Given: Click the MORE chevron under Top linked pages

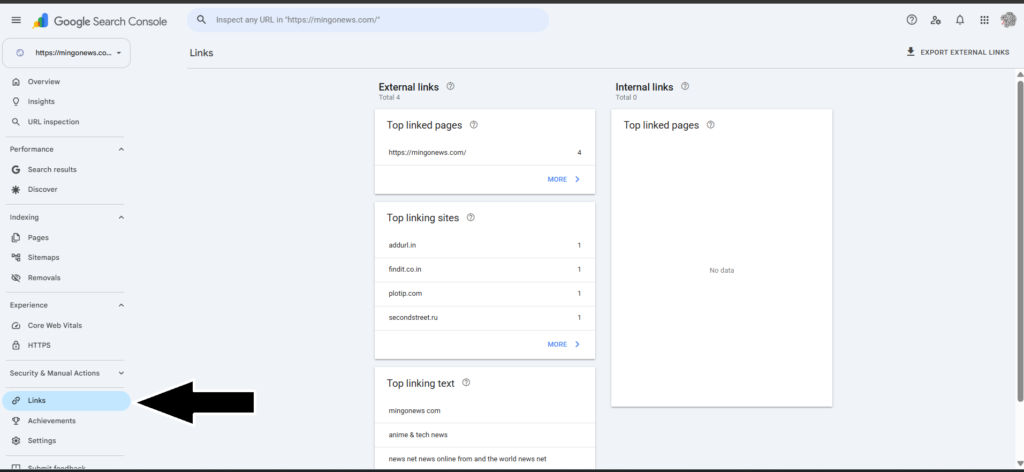Looking at the screenshot, I should 577,179.
